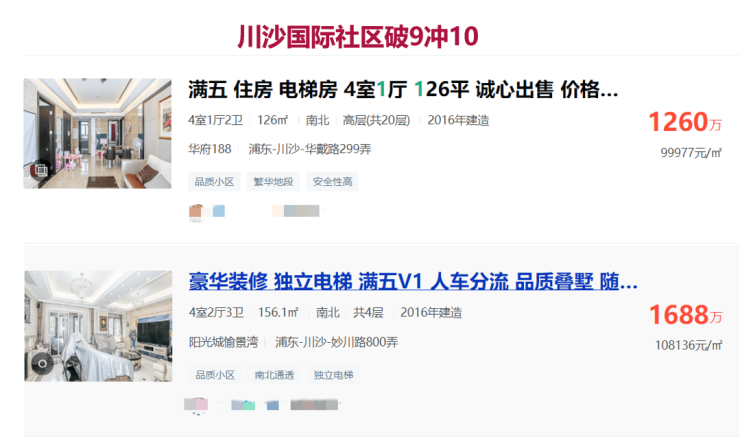The height and width of the screenshot is (437, 740).
Task: Open the 华府188 community link
Action: [x=210, y=149]
